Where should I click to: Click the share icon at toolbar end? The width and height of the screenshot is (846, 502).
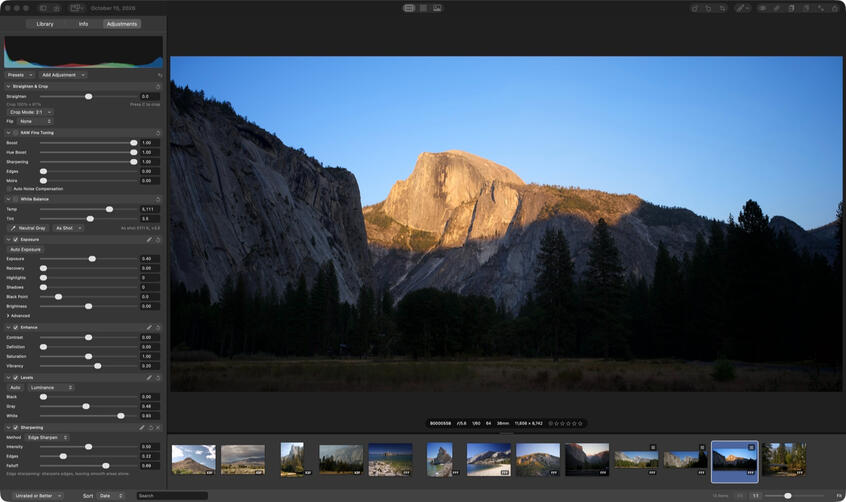835,8
